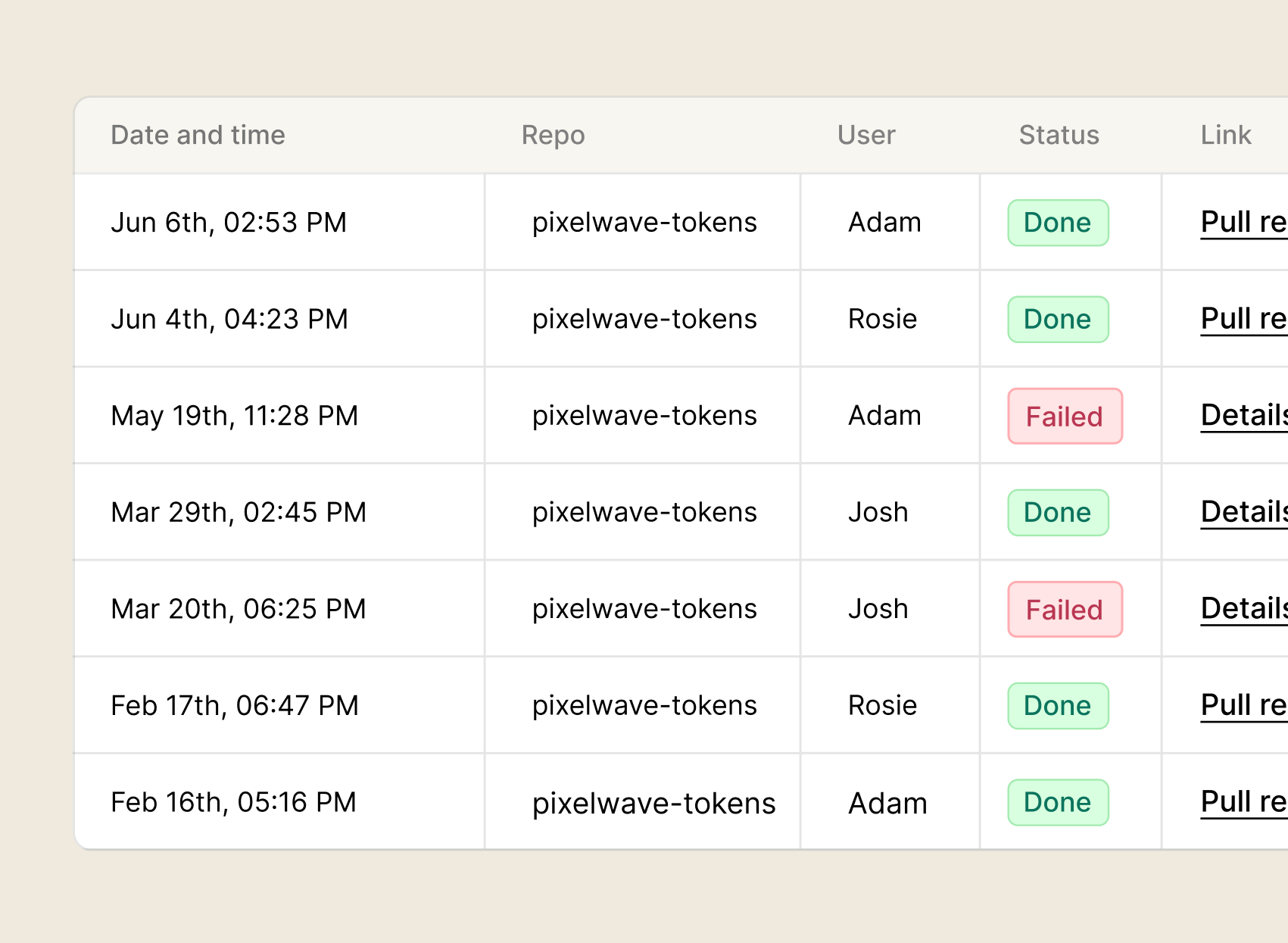Click the Status column header
The image size is (1288, 943).
[x=1059, y=135]
